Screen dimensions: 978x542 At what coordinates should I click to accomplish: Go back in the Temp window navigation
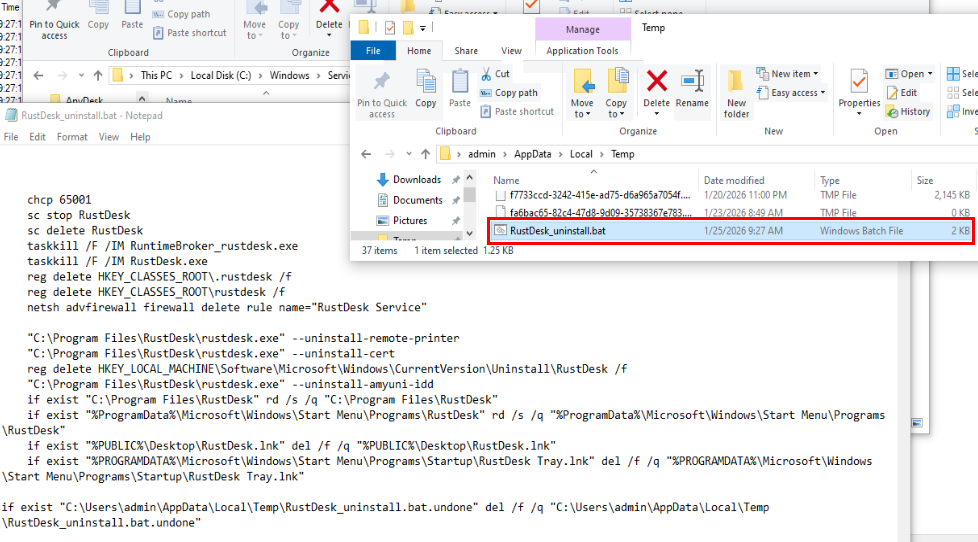[x=366, y=154]
